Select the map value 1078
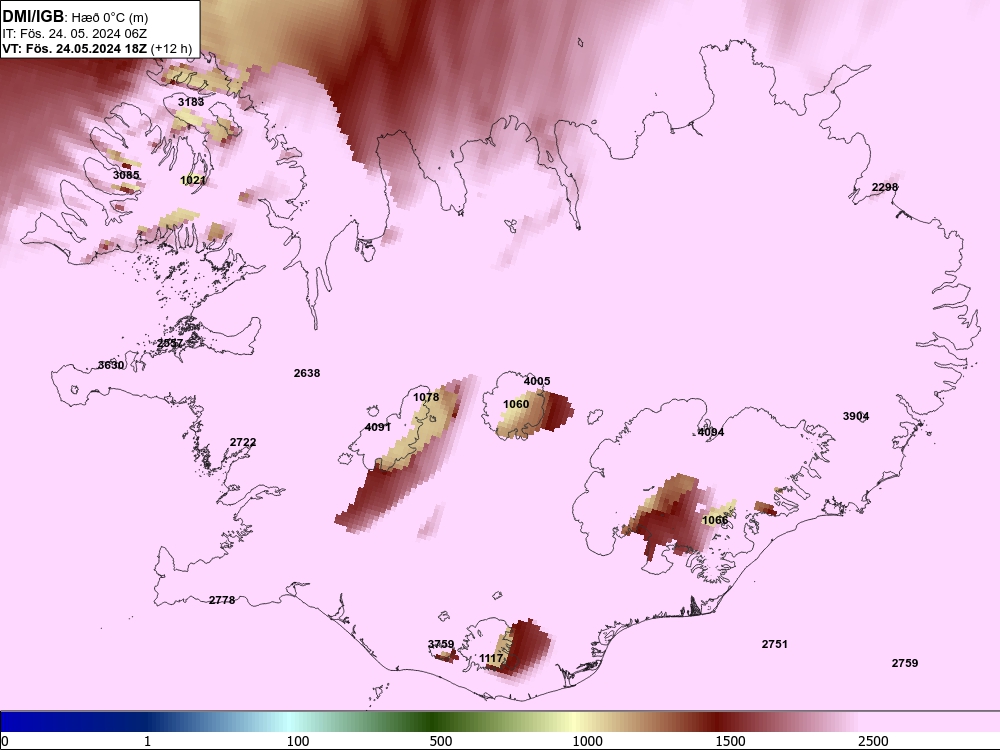The height and width of the screenshot is (750, 1000). tap(426, 397)
